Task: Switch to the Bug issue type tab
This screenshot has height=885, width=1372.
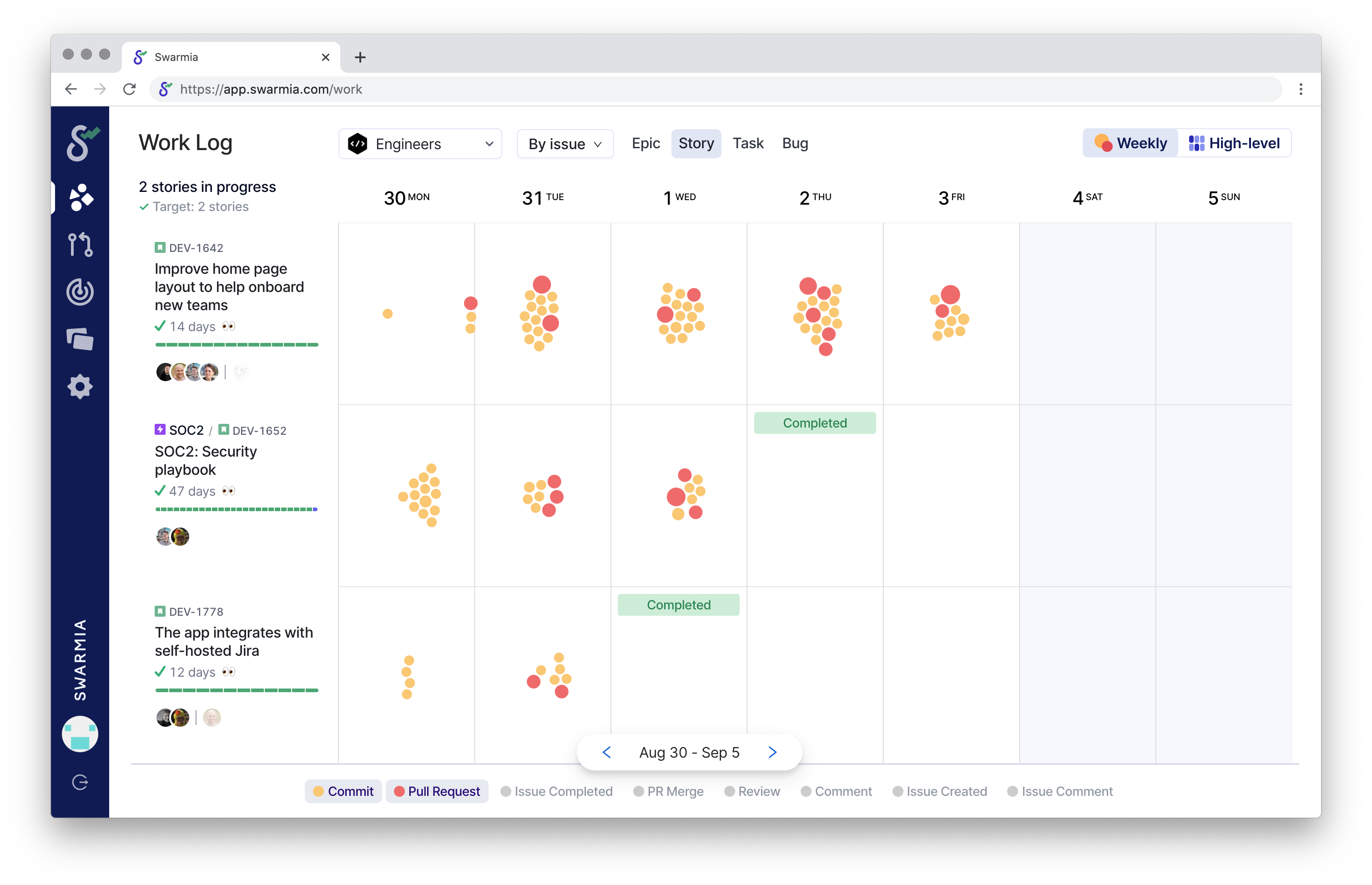Action: pyautogui.click(x=795, y=143)
